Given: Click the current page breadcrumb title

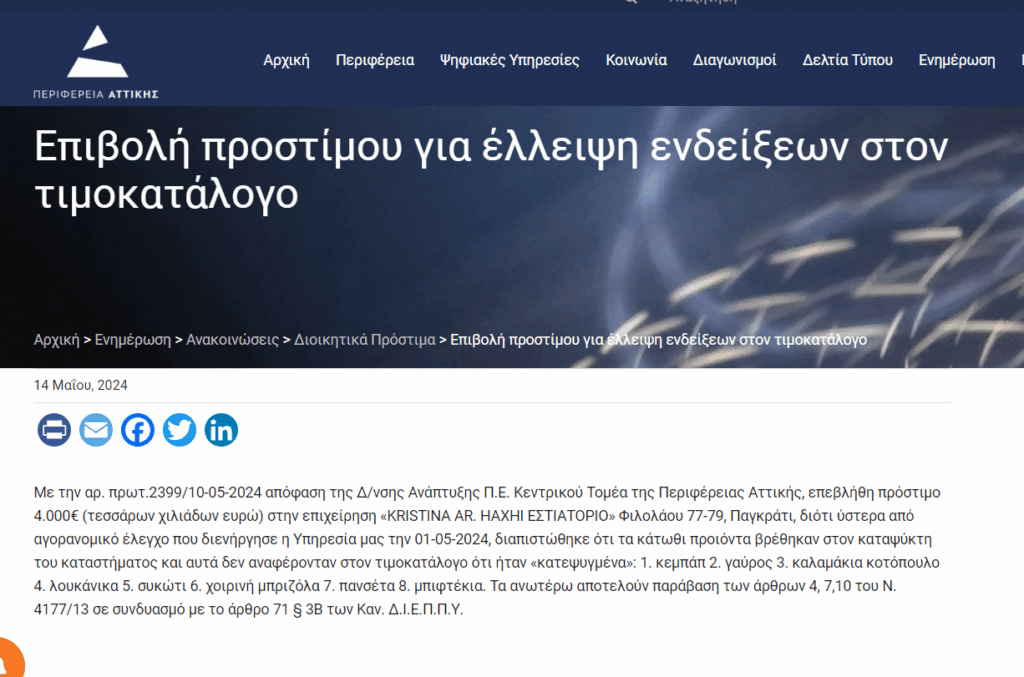Looking at the screenshot, I should (658, 339).
